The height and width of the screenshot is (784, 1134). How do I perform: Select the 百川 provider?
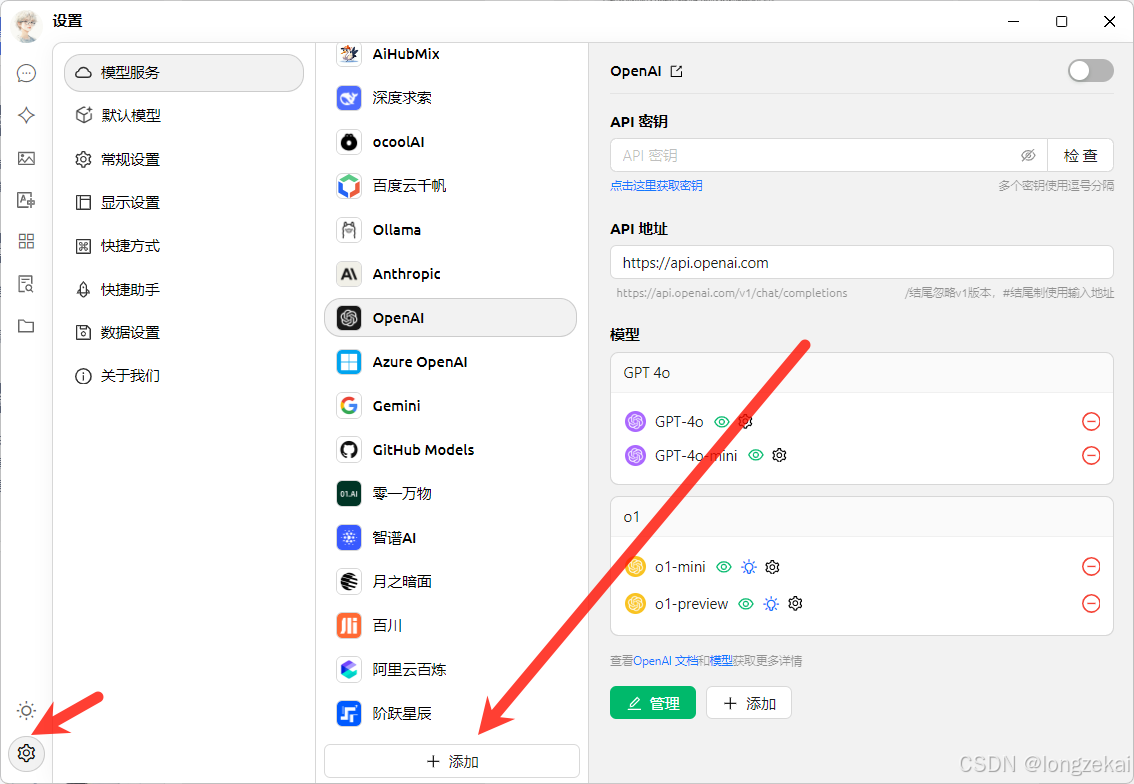click(451, 626)
